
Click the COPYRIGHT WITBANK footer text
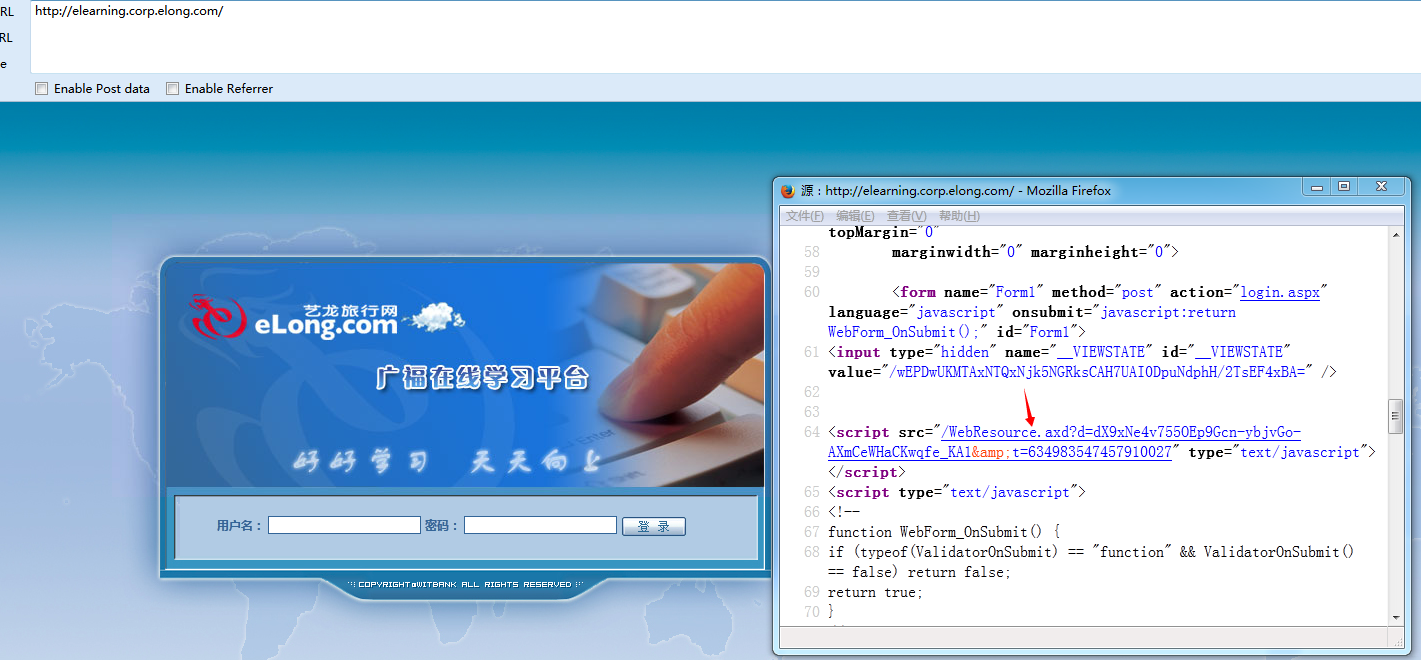[x=465, y=584]
